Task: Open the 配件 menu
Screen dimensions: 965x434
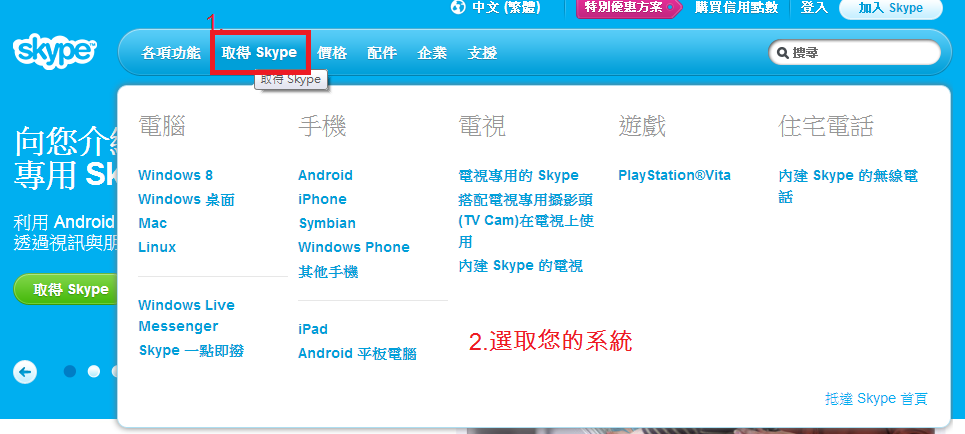Action: point(382,53)
